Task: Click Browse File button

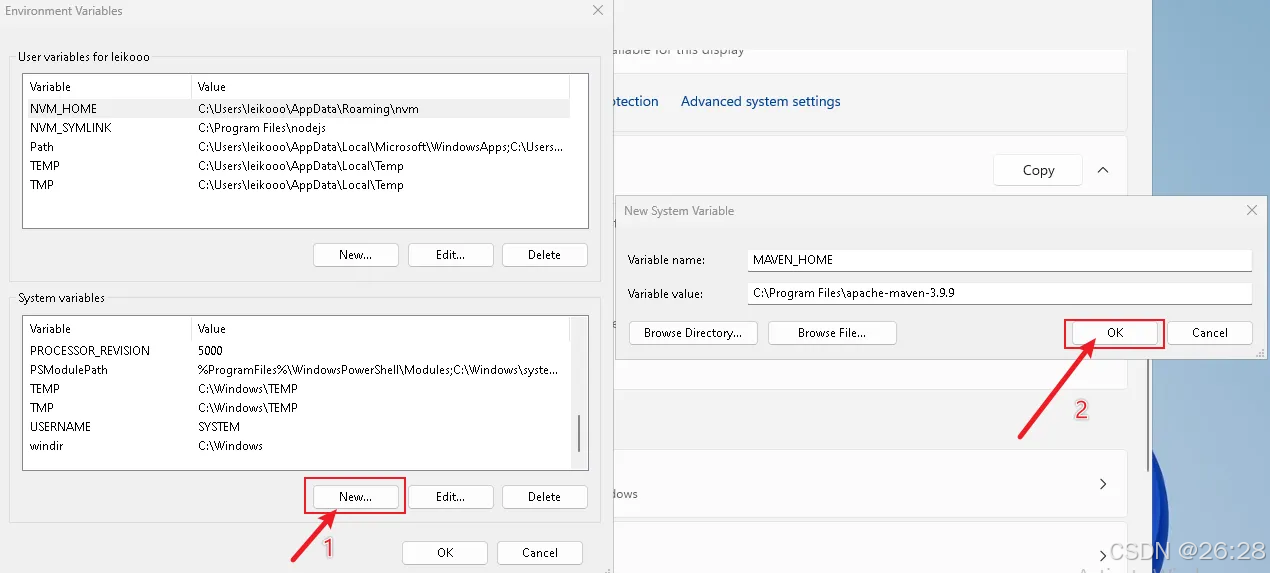Action: click(x=832, y=333)
